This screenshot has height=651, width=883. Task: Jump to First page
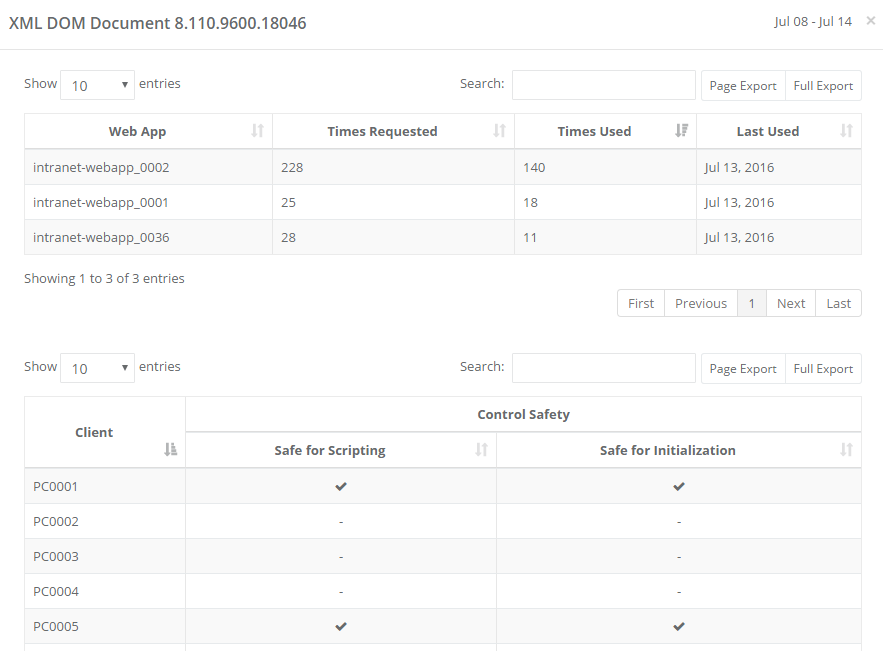pyautogui.click(x=641, y=303)
